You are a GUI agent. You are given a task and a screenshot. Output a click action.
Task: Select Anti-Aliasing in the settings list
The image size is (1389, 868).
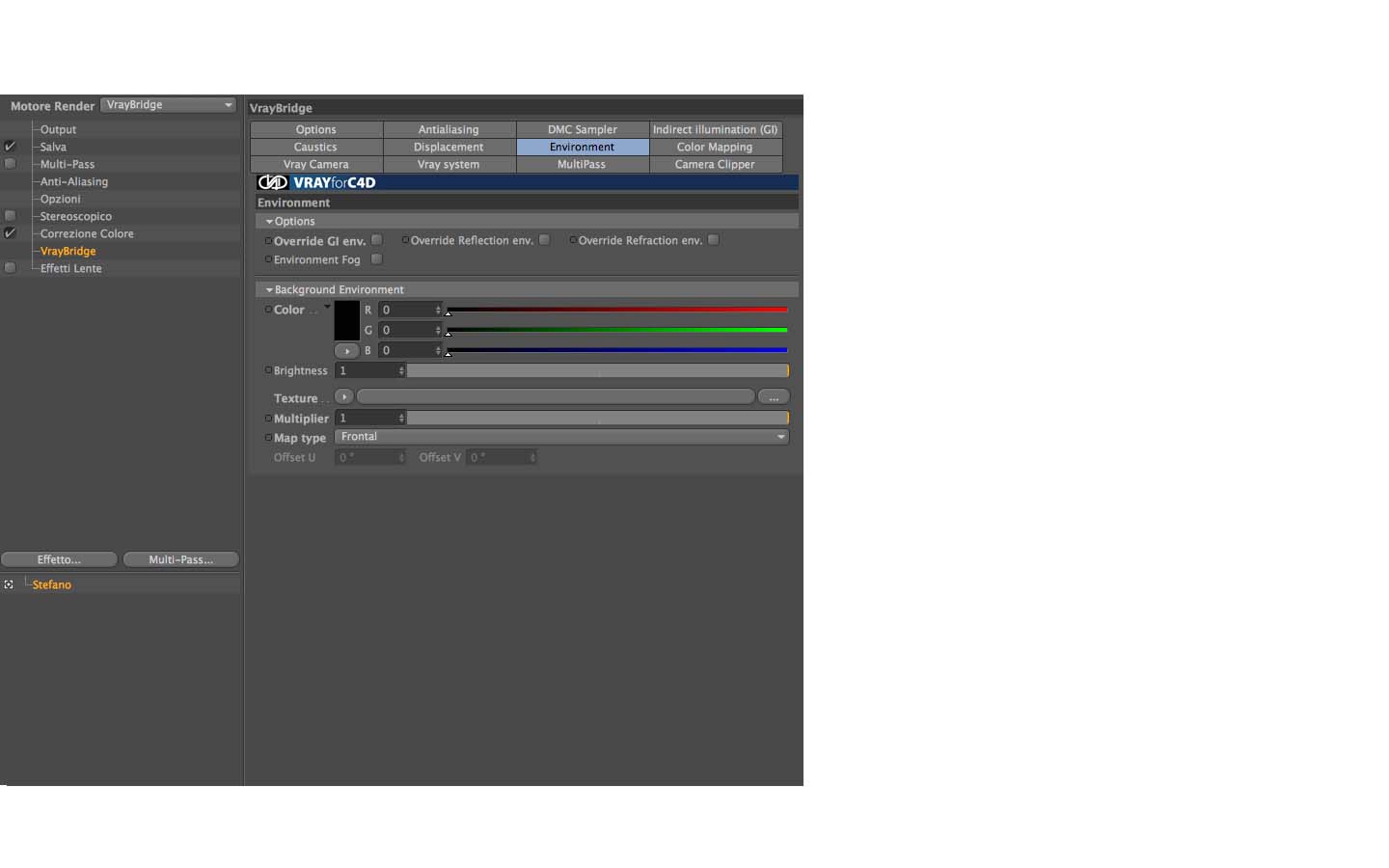point(74,181)
